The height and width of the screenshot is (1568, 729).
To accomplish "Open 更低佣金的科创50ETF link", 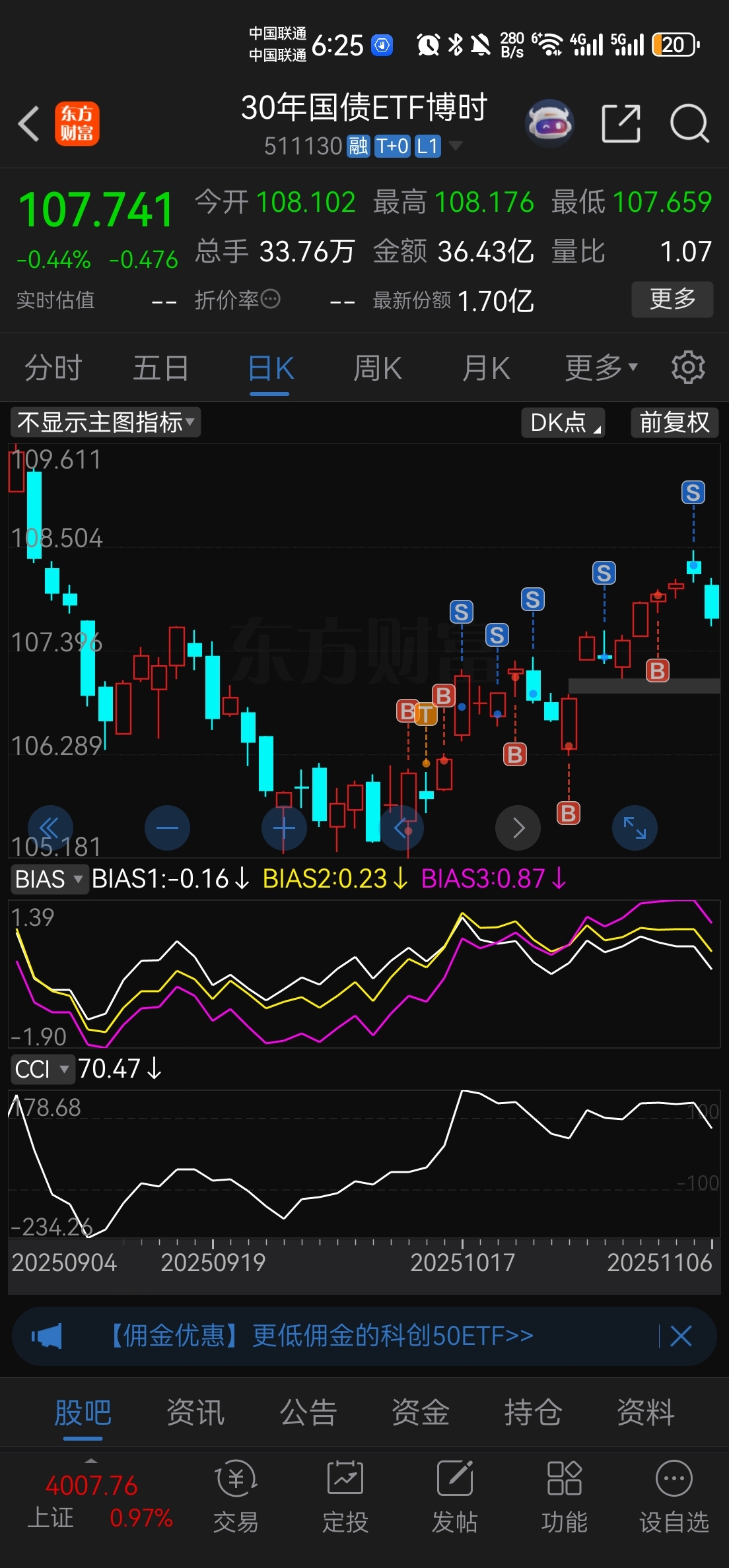I will (393, 1336).
